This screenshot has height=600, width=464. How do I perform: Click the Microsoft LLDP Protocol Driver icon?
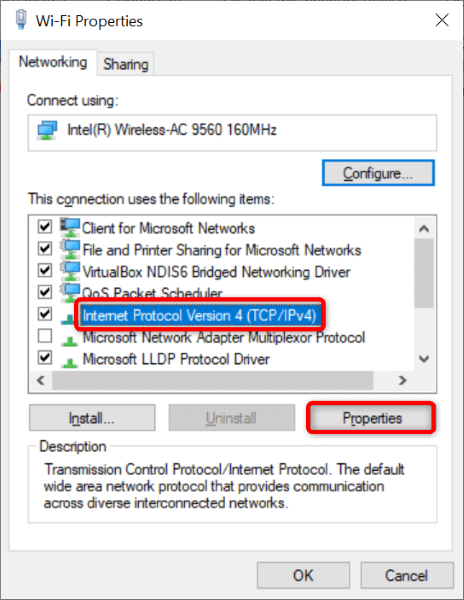[x=70, y=362]
